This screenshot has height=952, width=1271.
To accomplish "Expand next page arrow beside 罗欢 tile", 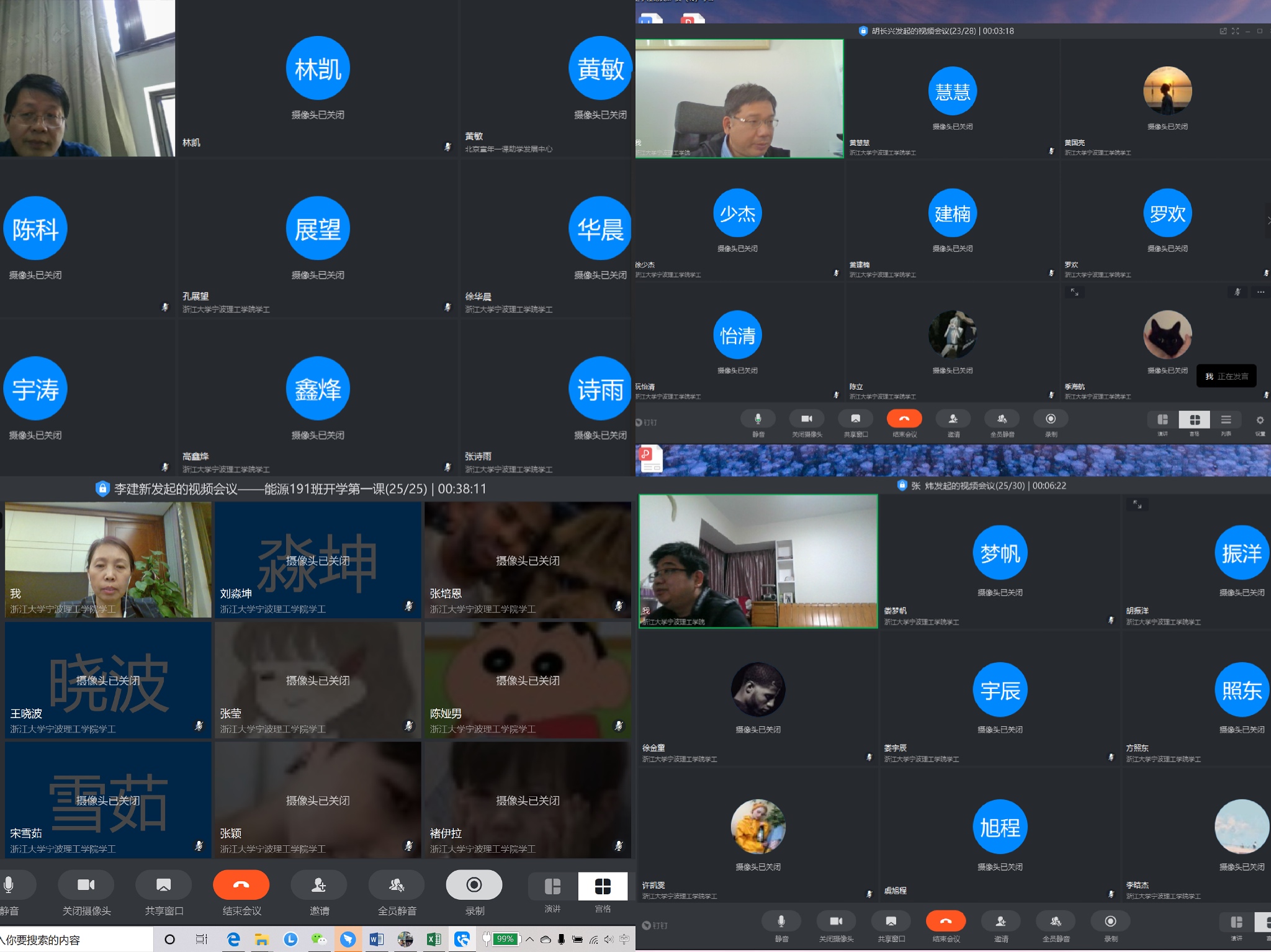I will (1268, 220).
